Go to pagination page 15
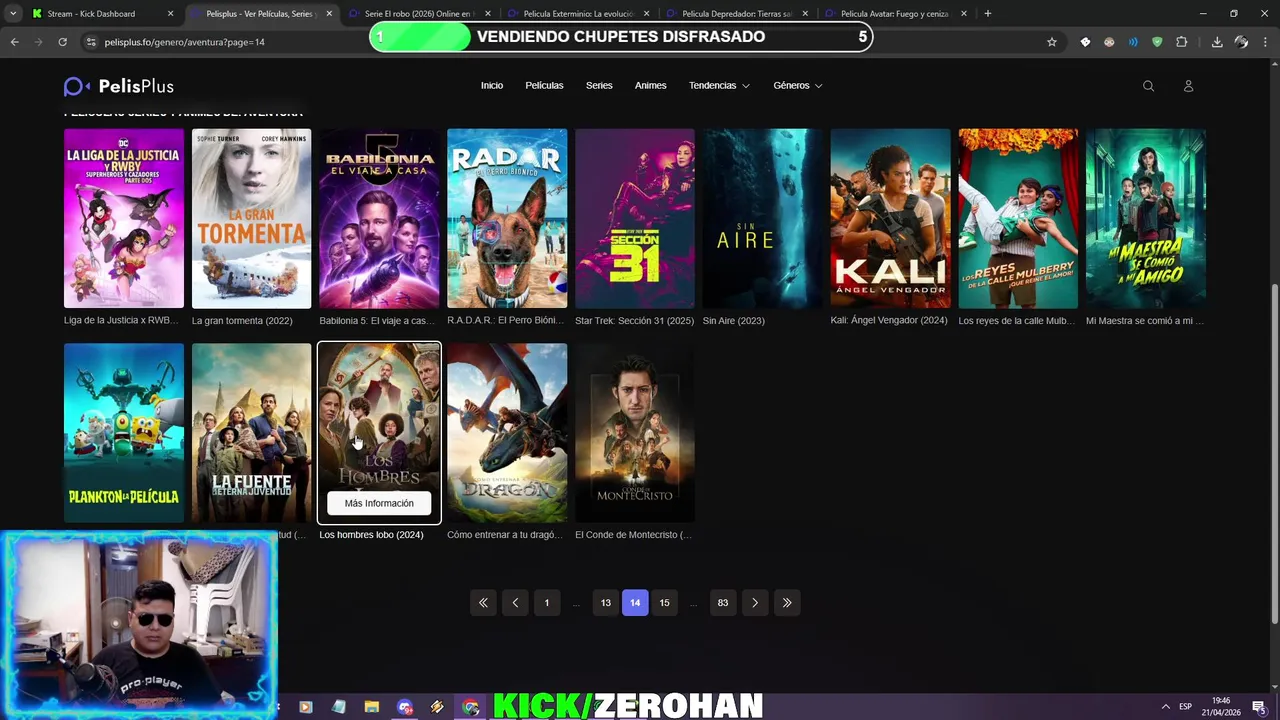The height and width of the screenshot is (720, 1280). click(x=664, y=602)
